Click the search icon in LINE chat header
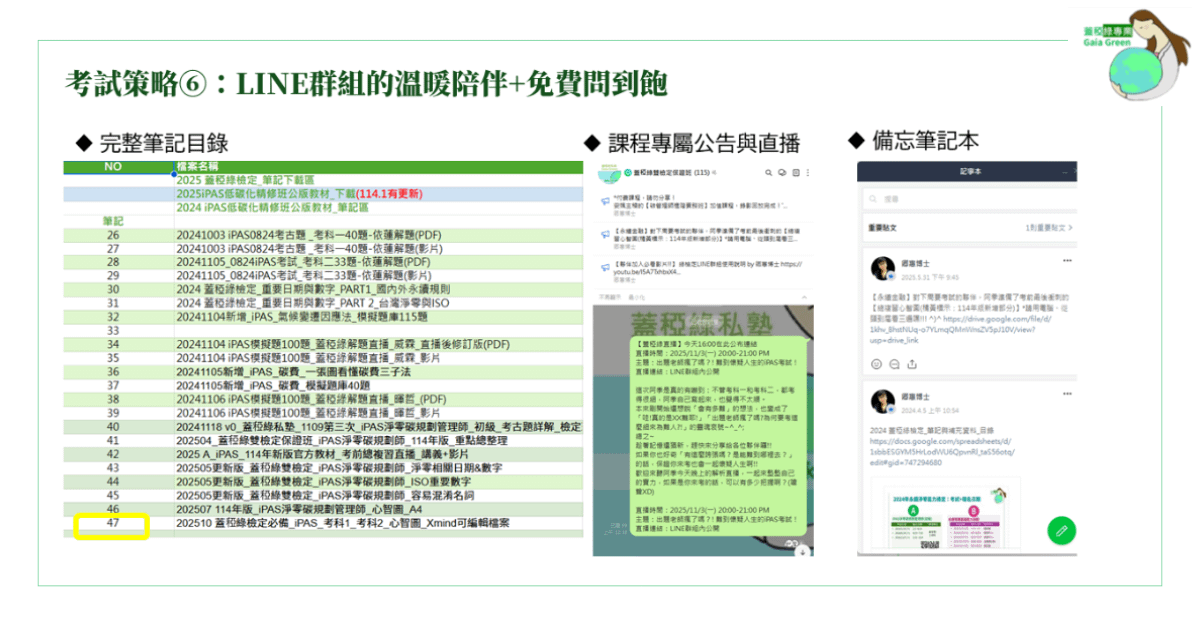The height and width of the screenshot is (628, 1200). (770, 173)
